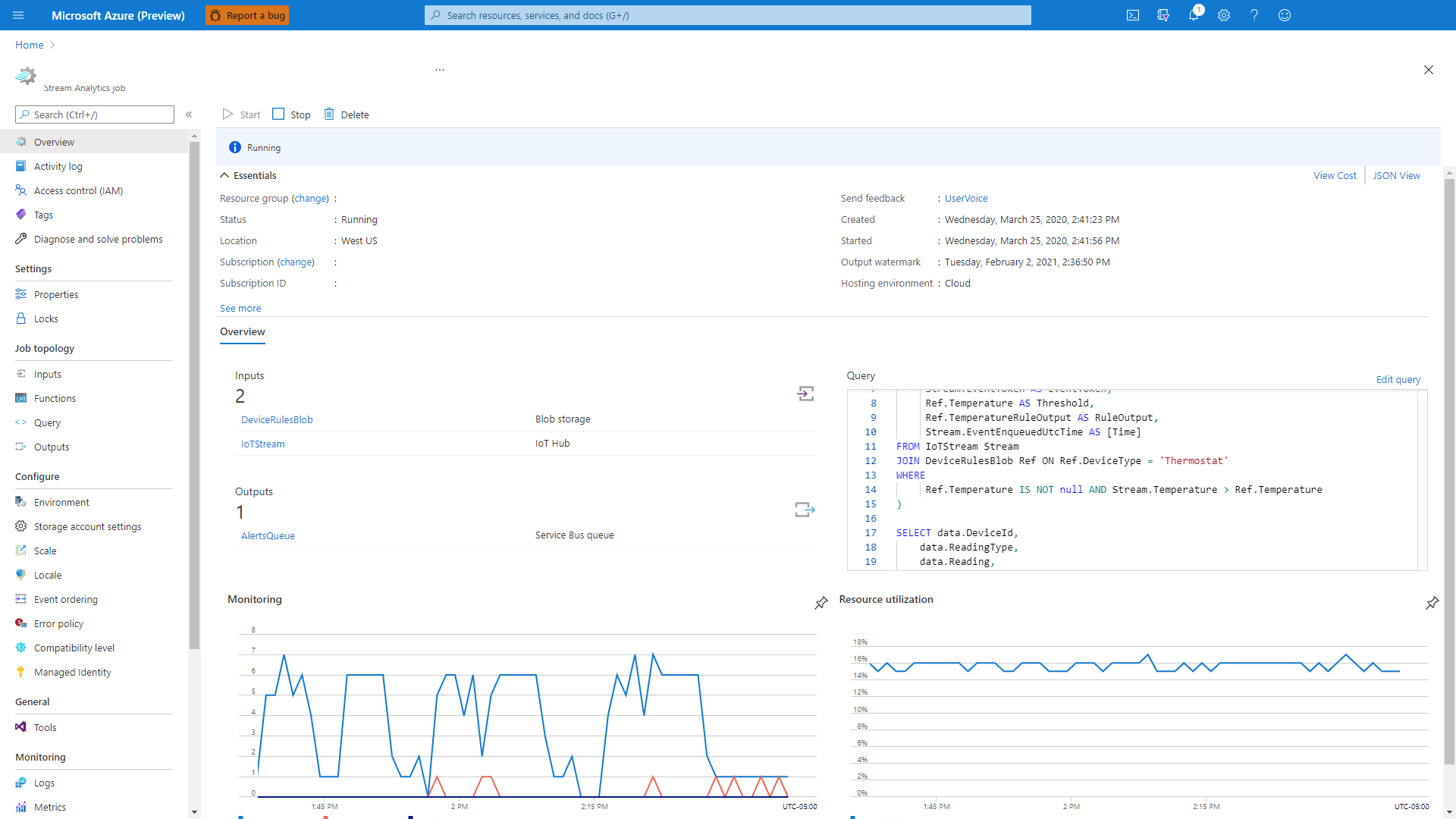
Task: Open AlertsQueue output details
Action: (x=268, y=535)
